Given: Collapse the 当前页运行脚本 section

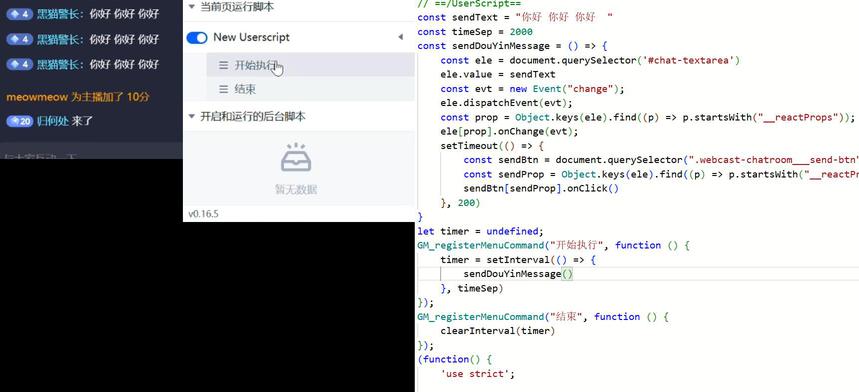Looking at the screenshot, I should 191,7.
